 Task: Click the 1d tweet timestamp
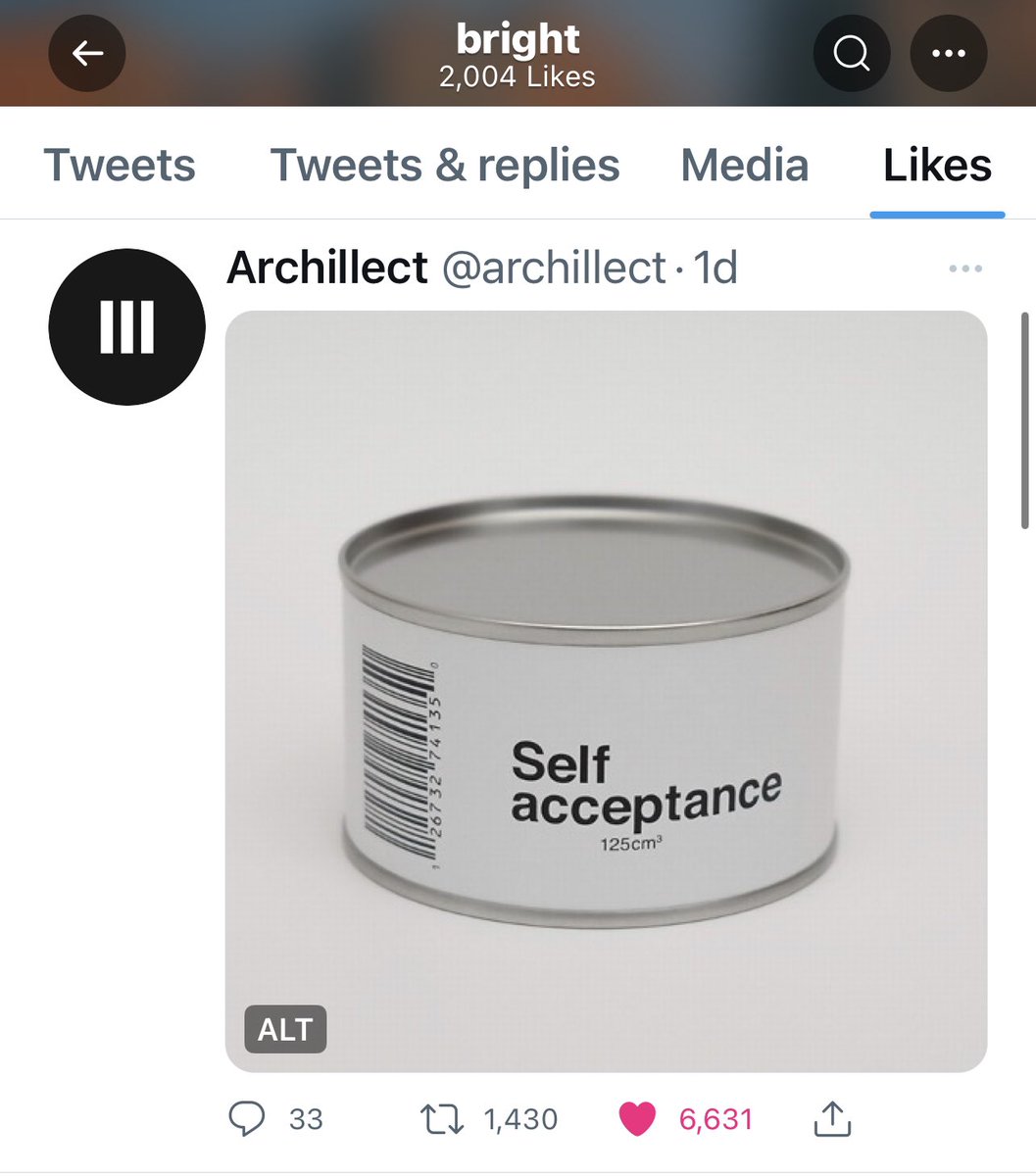tap(715, 268)
